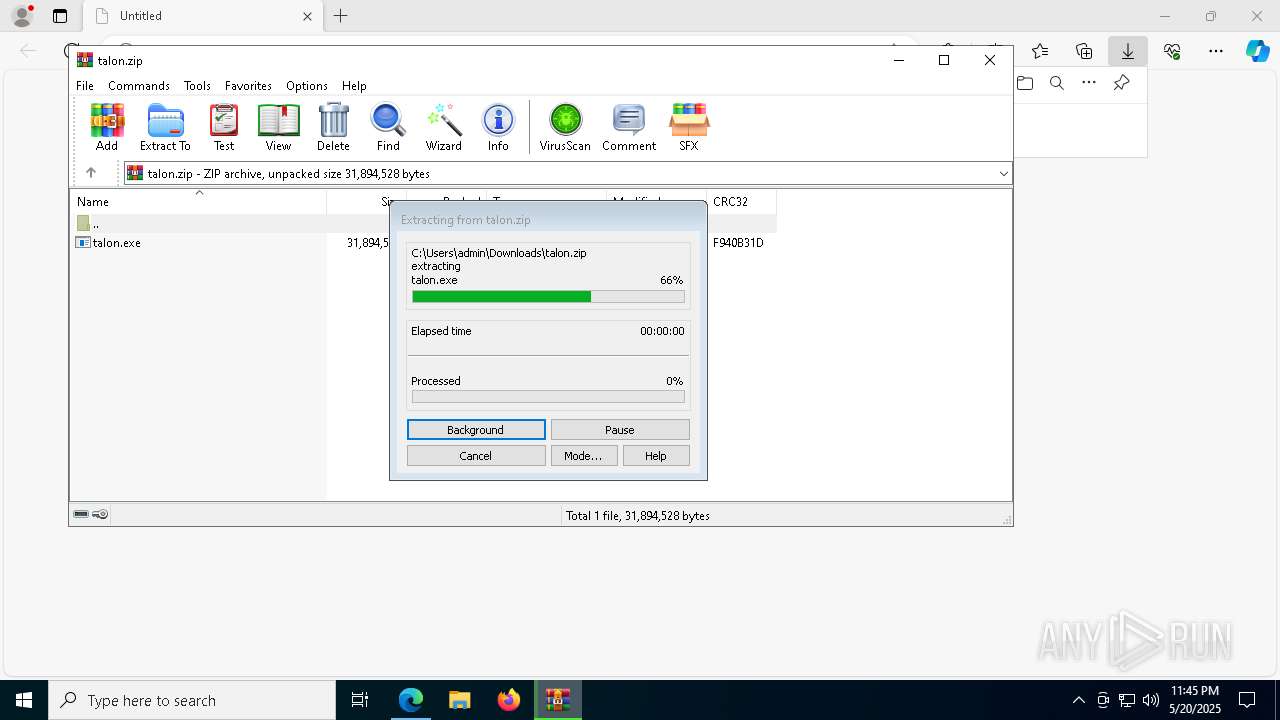Launch the Wizard tool
Viewport: 1280px width, 720px height.
(444, 127)
